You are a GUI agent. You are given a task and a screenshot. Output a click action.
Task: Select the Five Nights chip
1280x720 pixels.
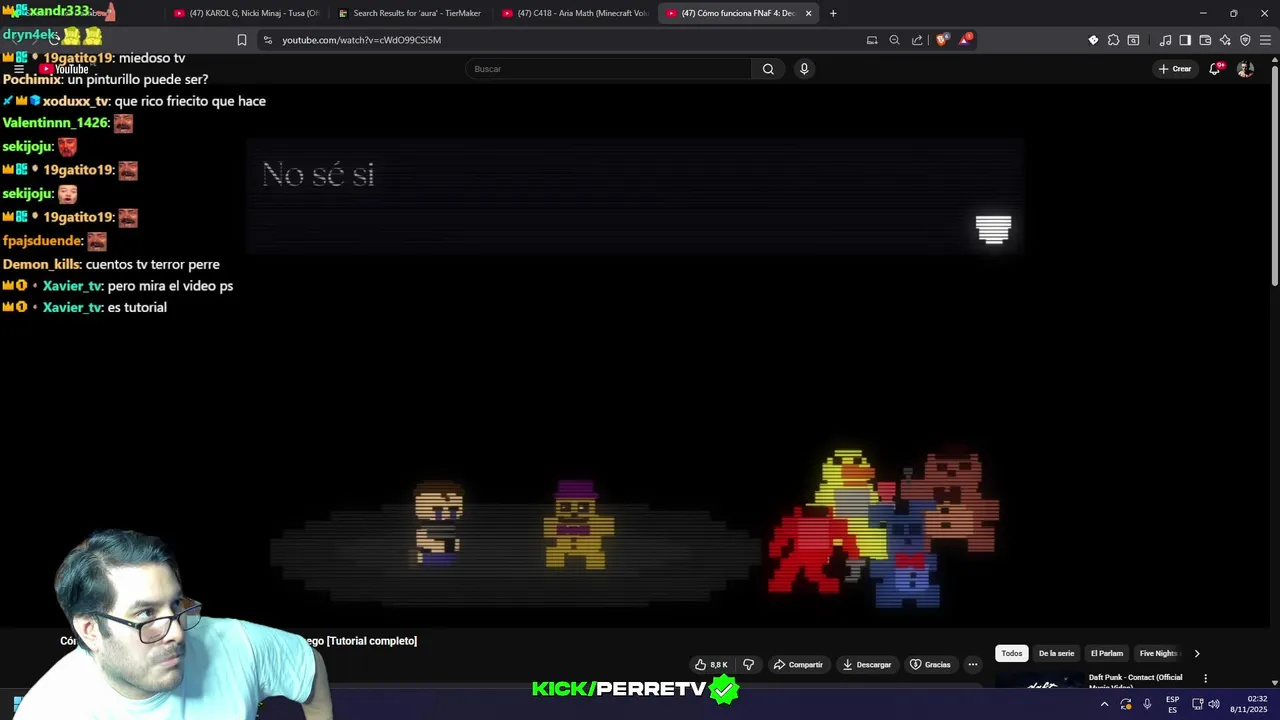[1158, 654]
